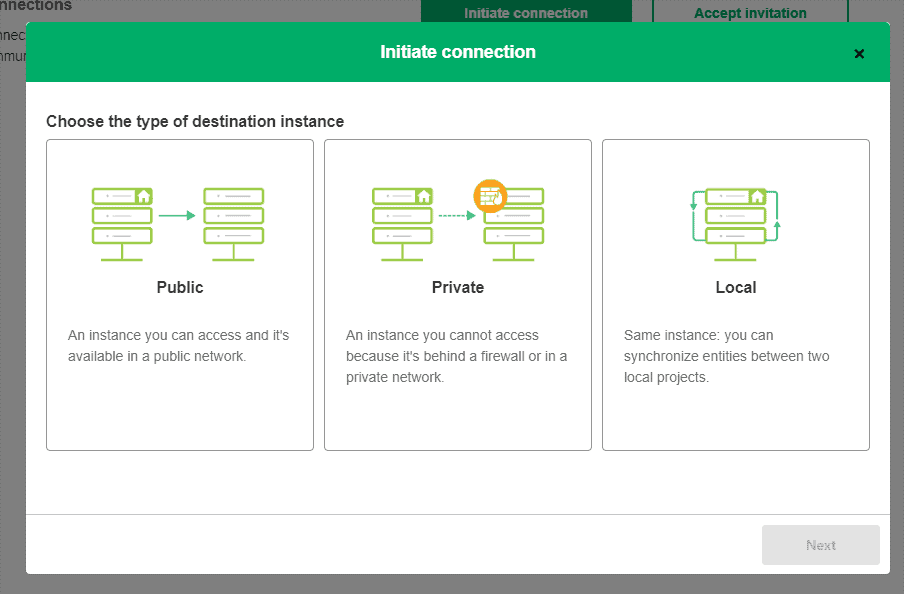Click the orange firewall badge icon
Viewport: 904px width, 594px height.
coord(490,195)
